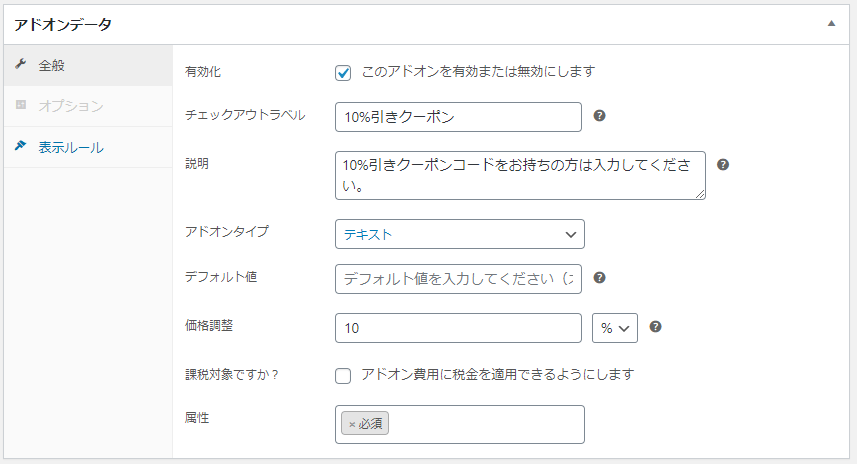Click the wrench icon beside 全般
Image resolution: width=857 pixels, height=464 pixels.
tap(21, 64)
